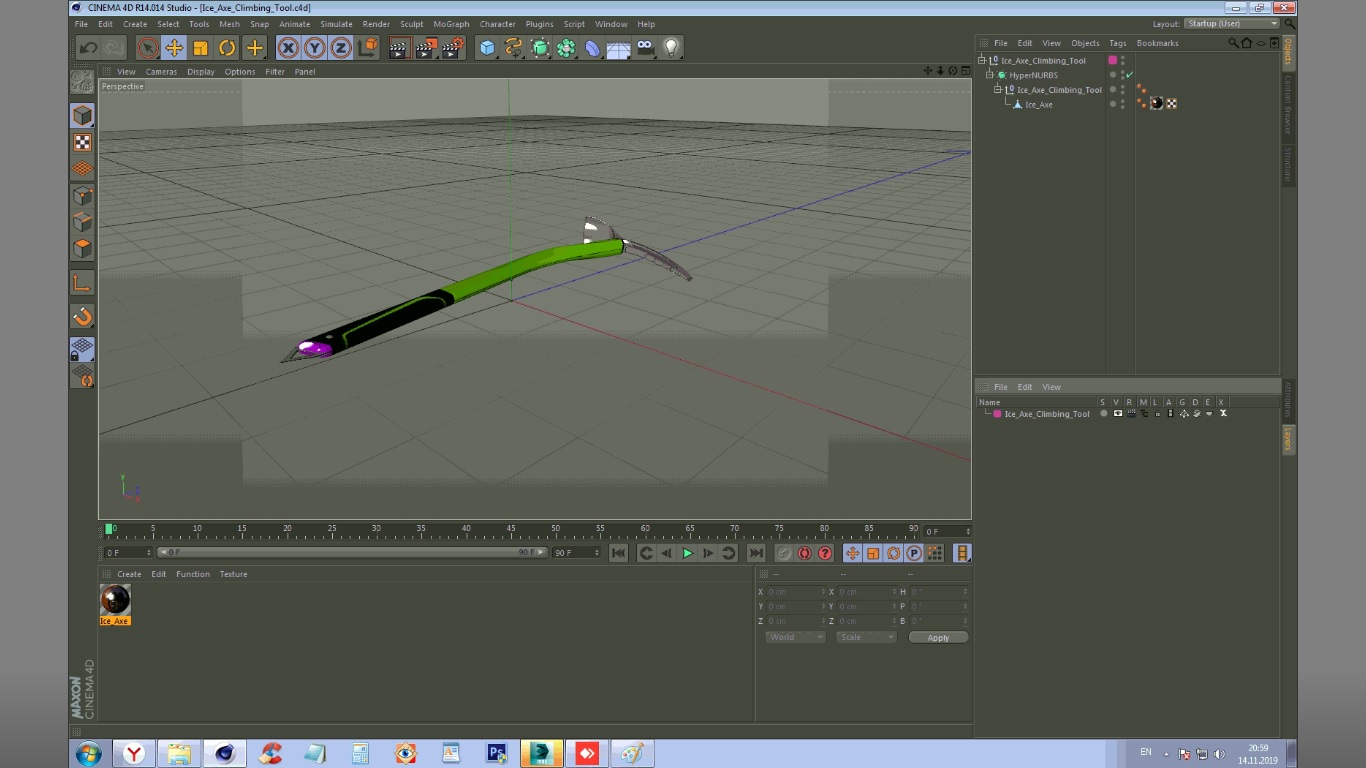Click frame 45 on timeline ruler
1366x768 pixels.
[x=510, y=529]
